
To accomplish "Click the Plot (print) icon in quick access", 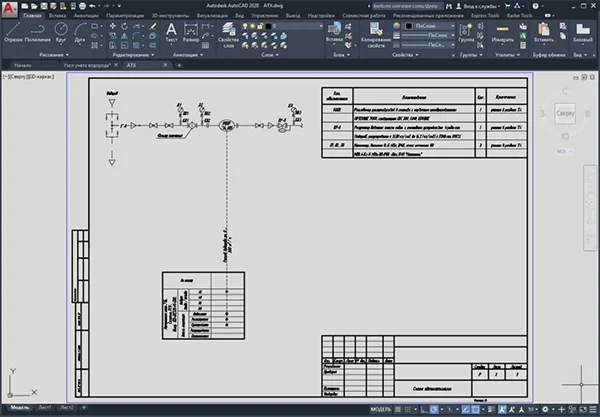I will click(82, 6).
